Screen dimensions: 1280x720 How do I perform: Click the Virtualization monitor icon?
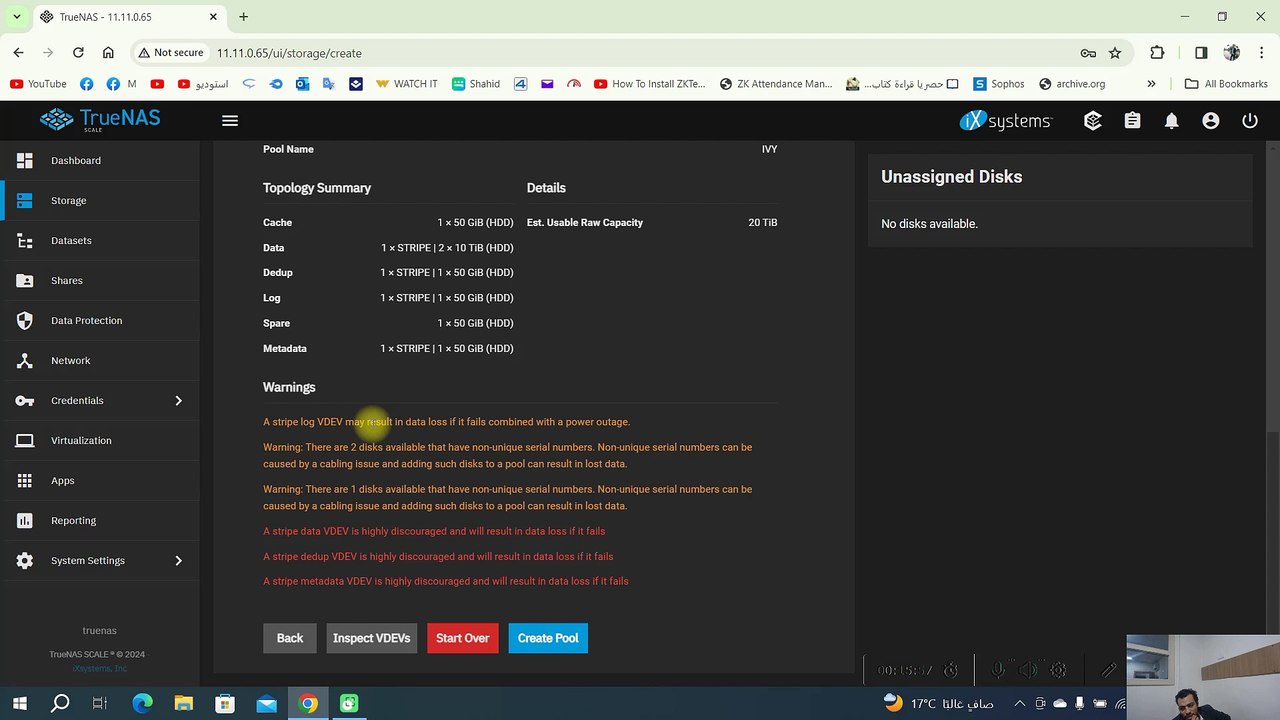pos(25,440)
